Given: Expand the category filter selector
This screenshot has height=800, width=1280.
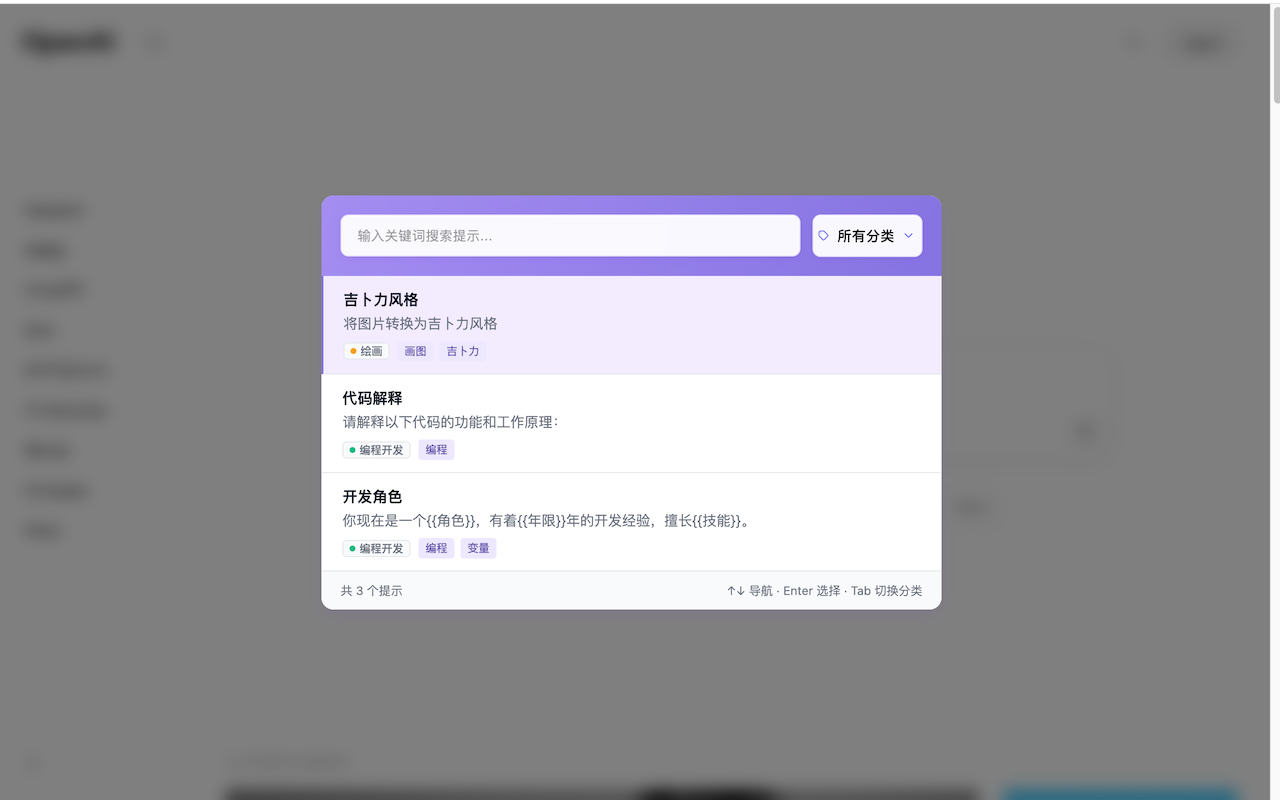Looking at the screenshot, I should (867, 235).
